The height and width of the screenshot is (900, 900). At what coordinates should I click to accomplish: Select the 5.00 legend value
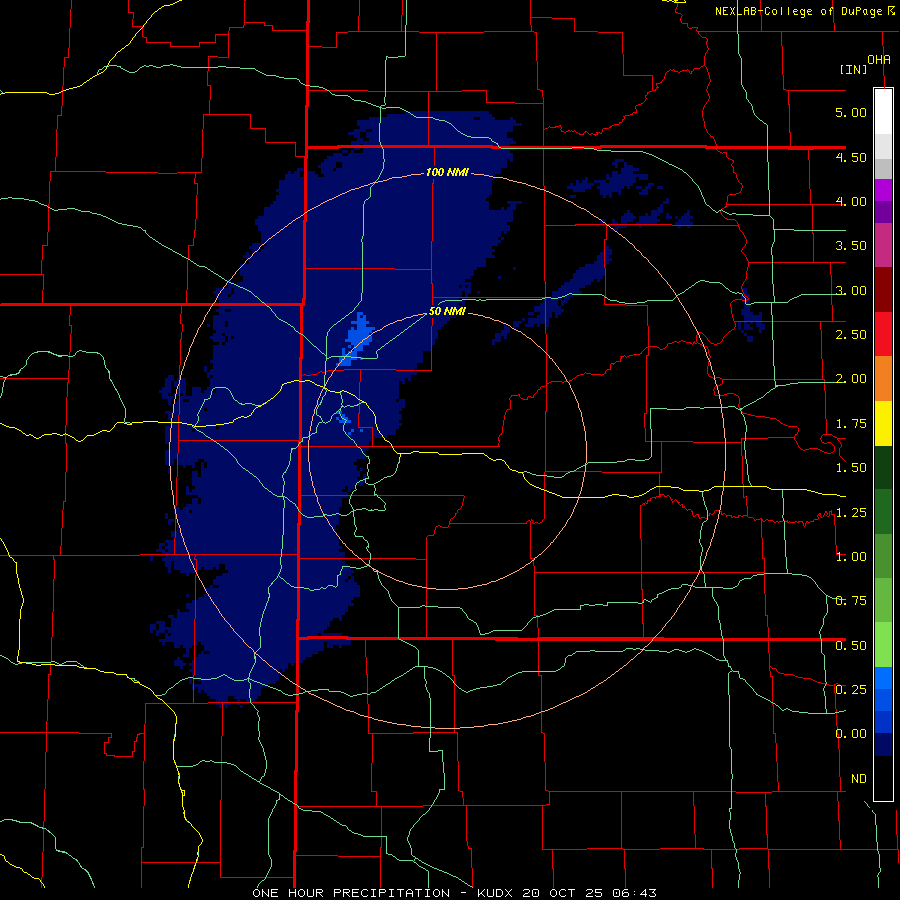(851, 112)
